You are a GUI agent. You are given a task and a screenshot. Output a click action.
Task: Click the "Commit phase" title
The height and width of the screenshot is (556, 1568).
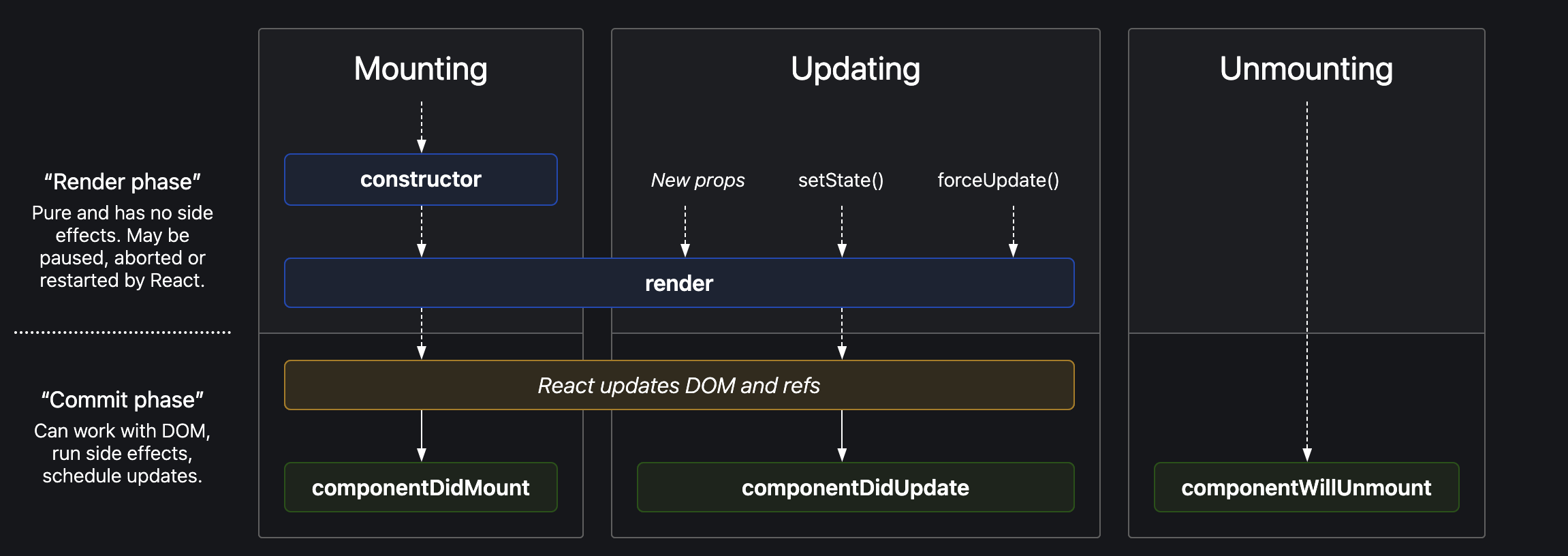click(123, 400)
